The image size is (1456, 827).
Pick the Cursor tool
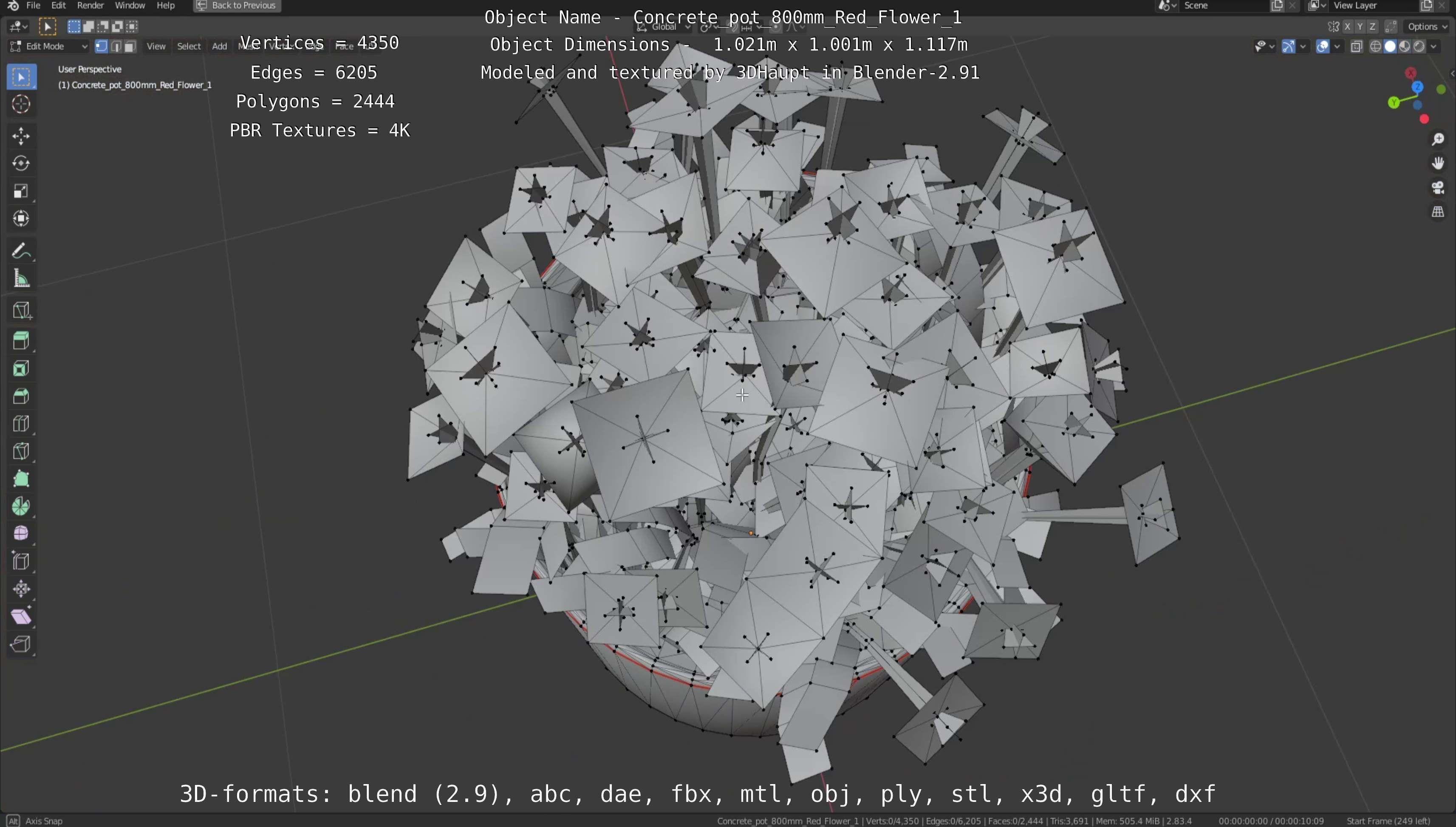pos(21,104)
